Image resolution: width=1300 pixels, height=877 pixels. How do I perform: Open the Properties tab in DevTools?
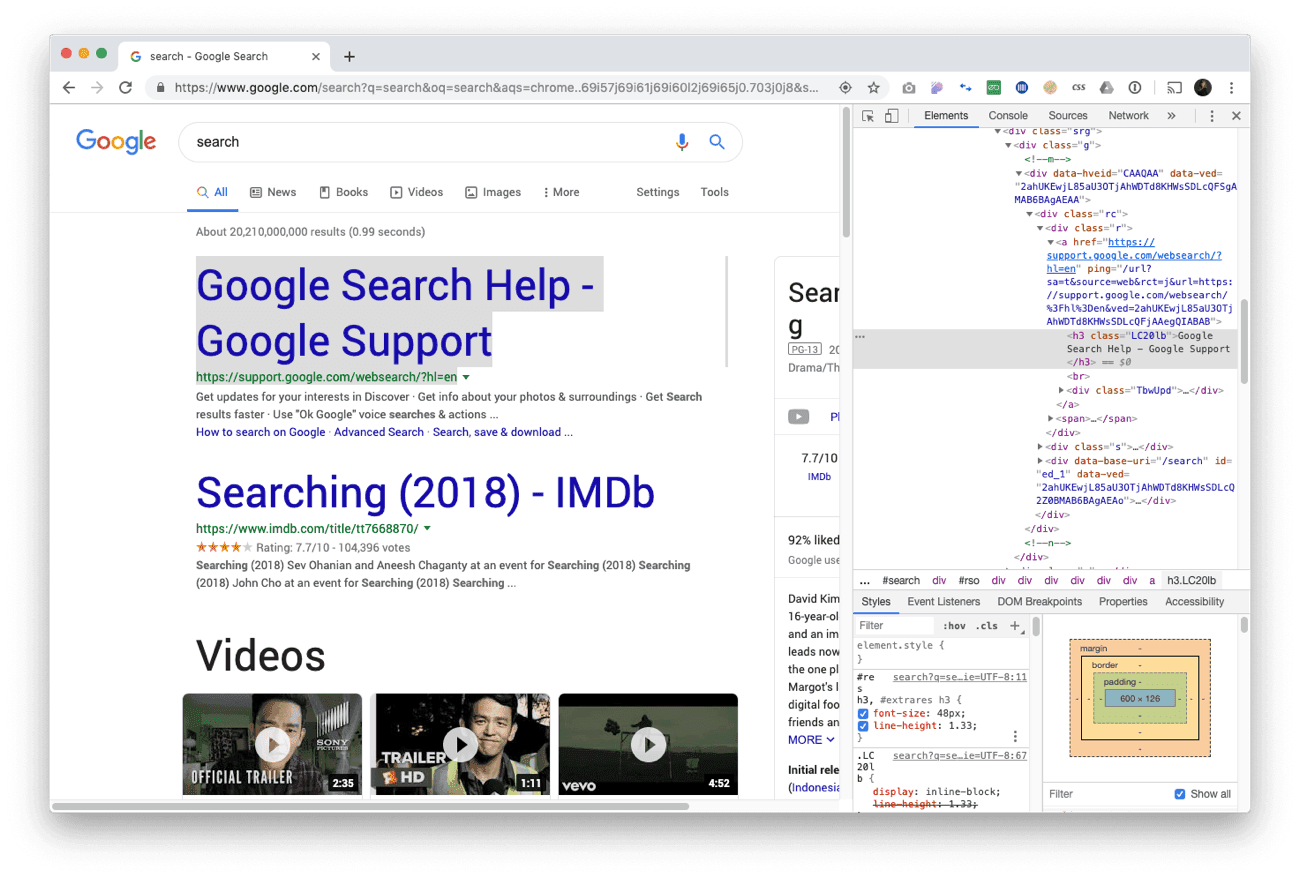pyautogui.click(x=1123, y=602)
